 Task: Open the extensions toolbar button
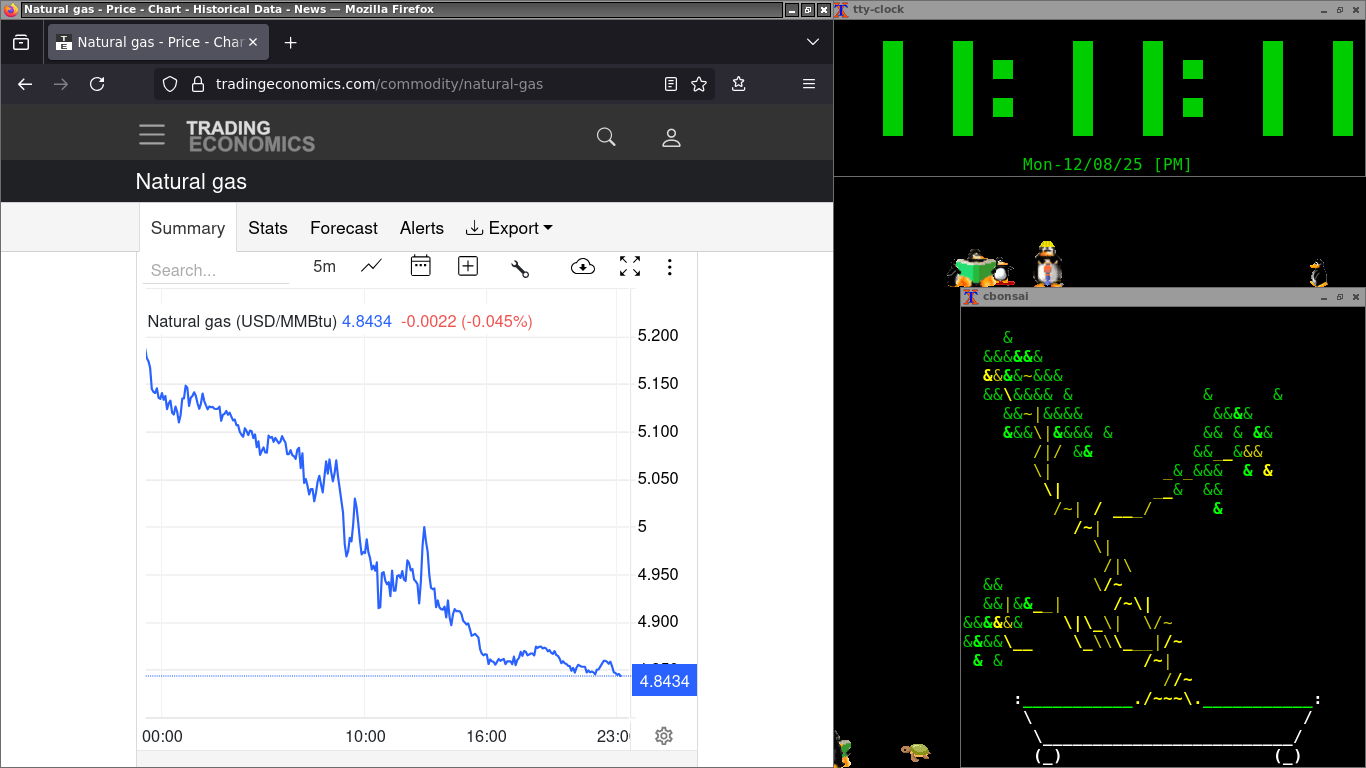coord(739,84)
